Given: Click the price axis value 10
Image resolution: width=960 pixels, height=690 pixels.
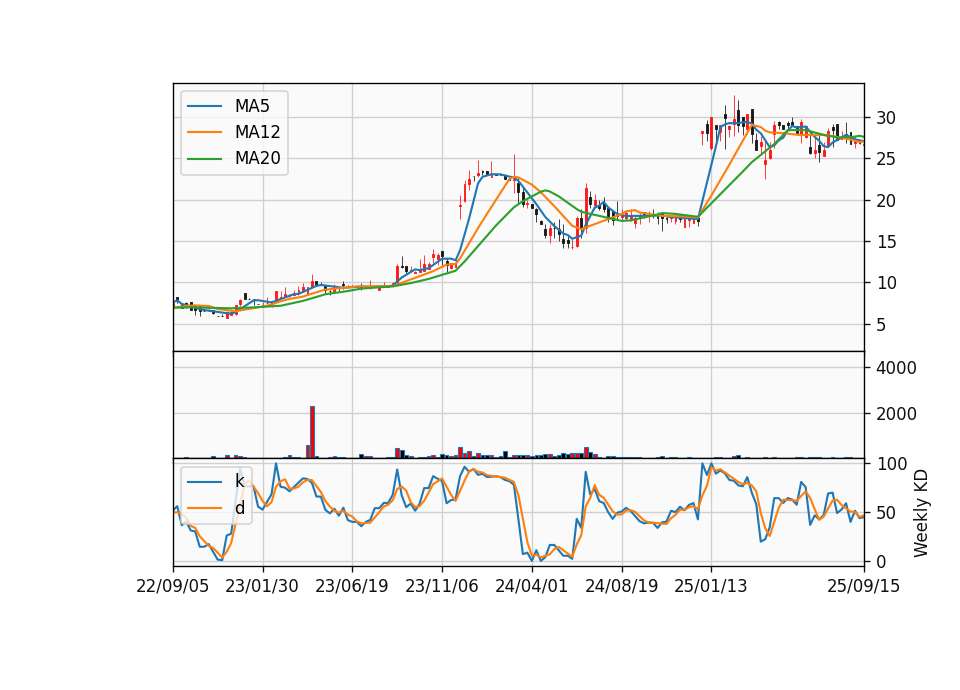Looking at the screenshot, I should (x=885, y=283).
